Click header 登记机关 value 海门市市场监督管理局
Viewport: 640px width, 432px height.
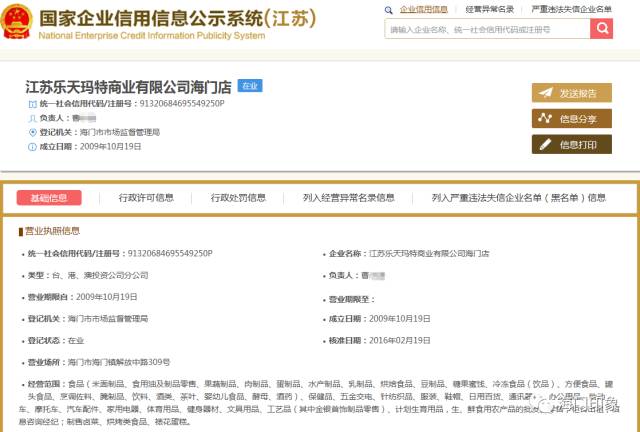click(x=120, y=132)
